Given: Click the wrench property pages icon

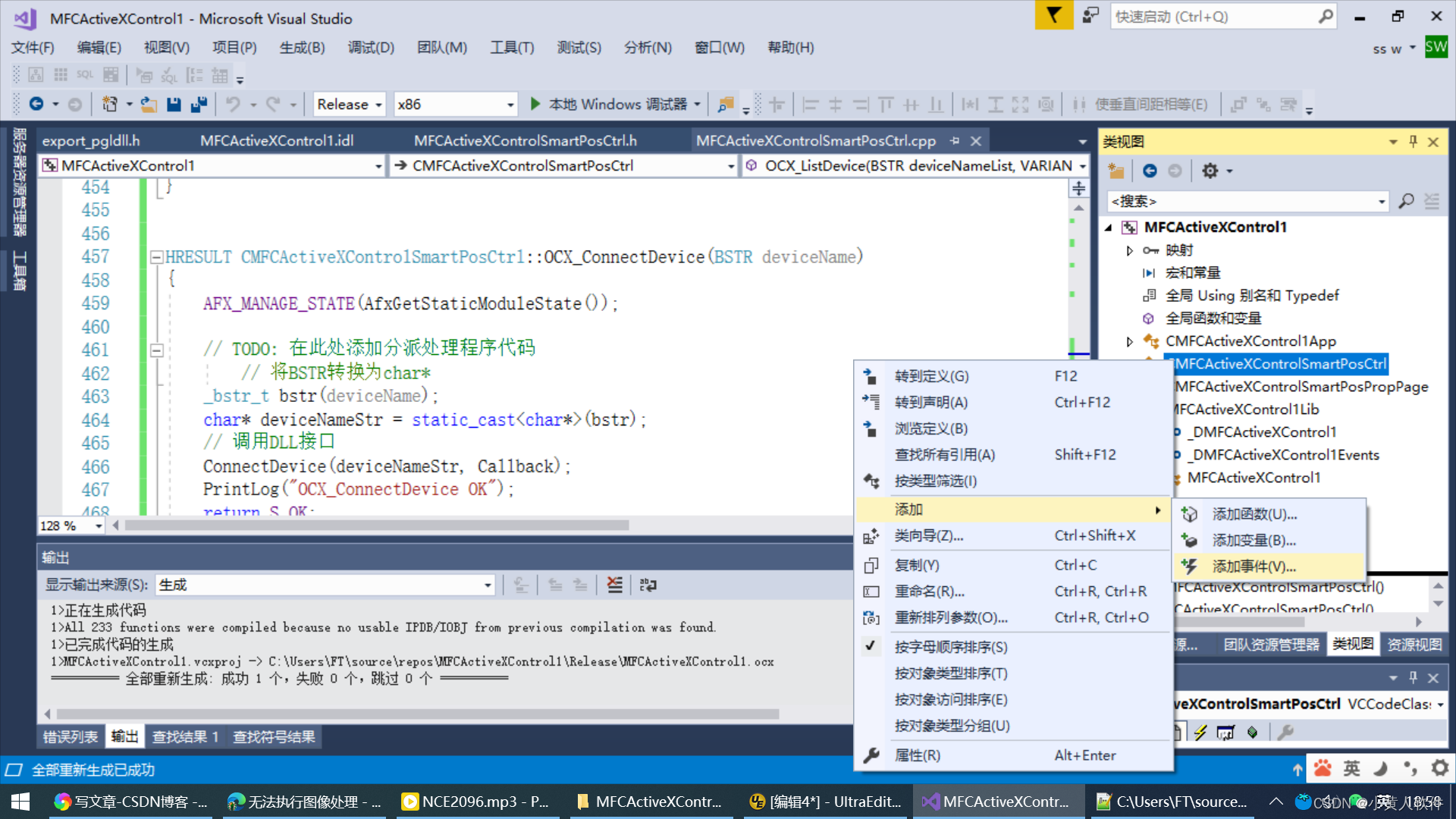Looking at the screenshot, I should (1285, 732).
